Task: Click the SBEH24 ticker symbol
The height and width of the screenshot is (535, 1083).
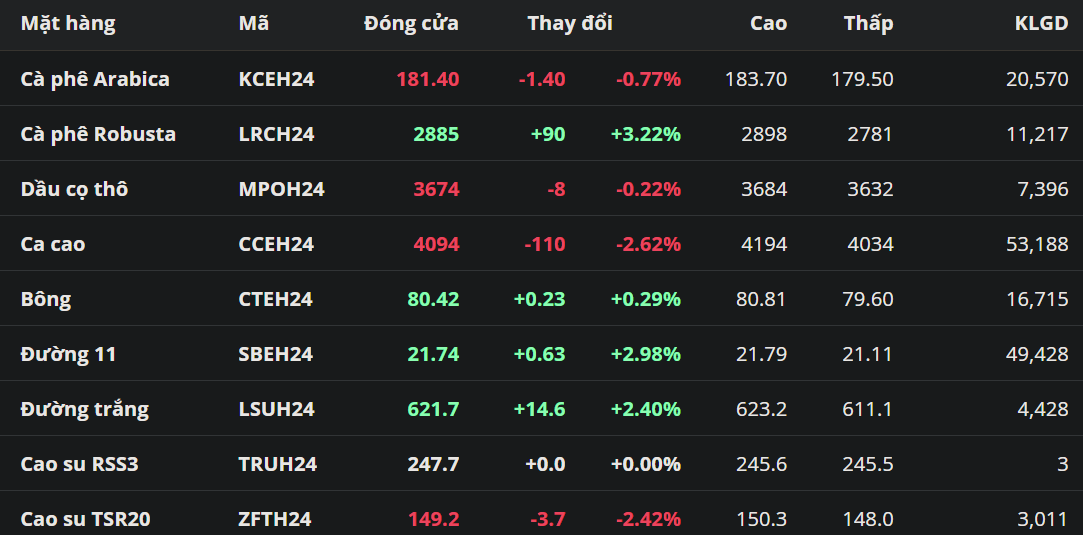Action: (275, 354)
